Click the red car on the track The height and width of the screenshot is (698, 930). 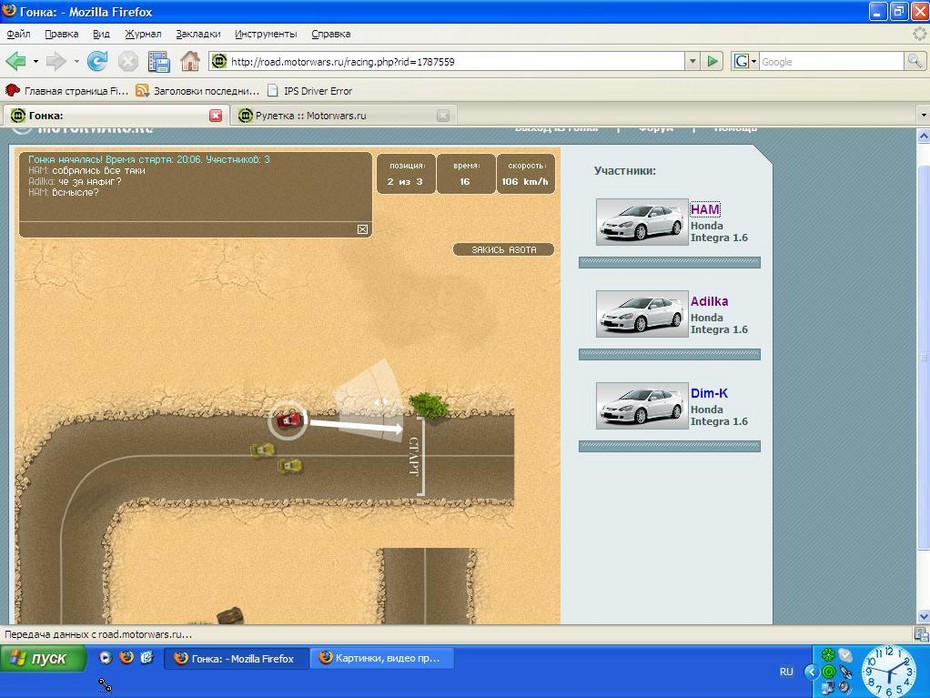290,420
